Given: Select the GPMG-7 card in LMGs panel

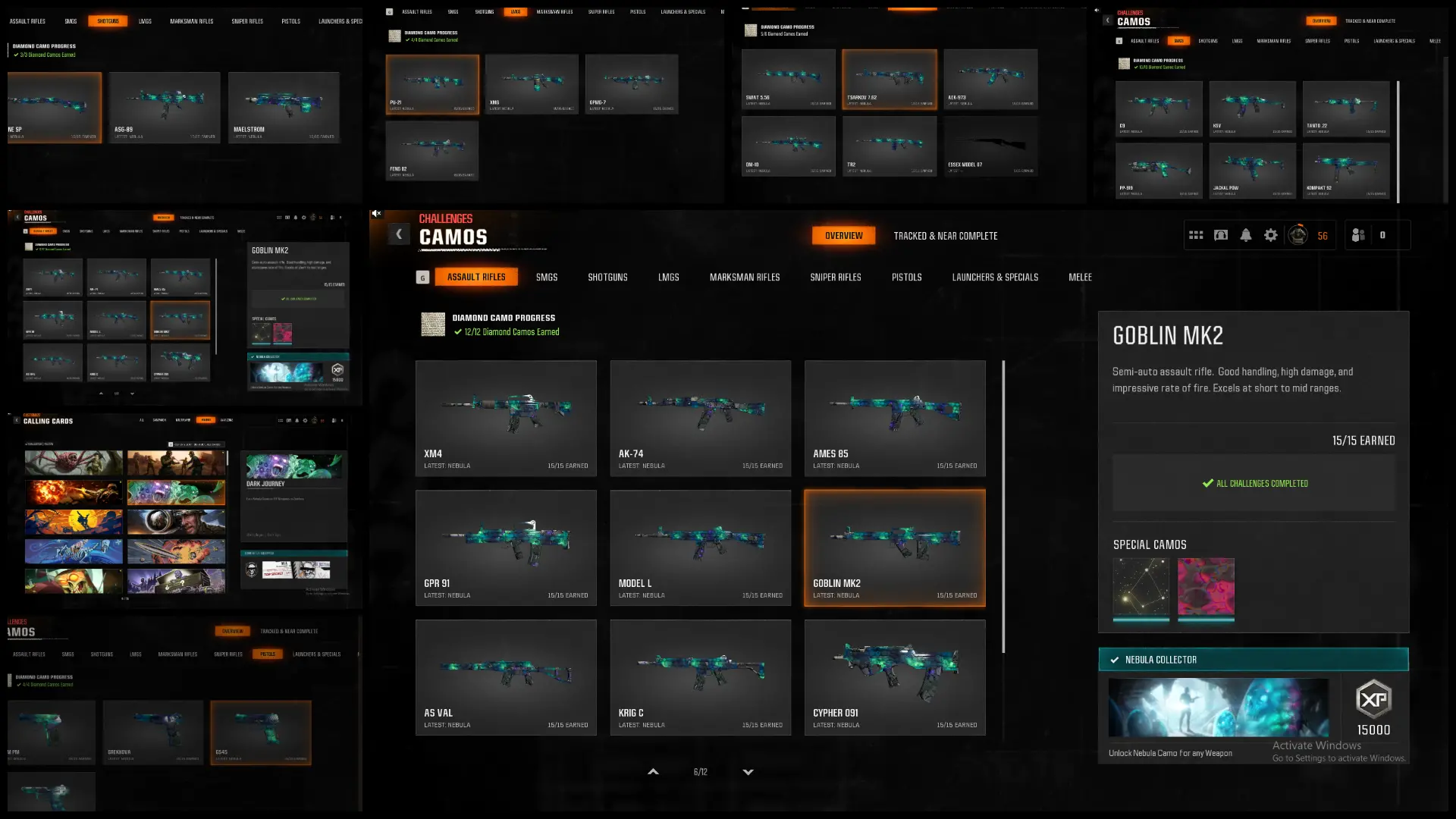Looking at the screenshot, I should point(632,84).
